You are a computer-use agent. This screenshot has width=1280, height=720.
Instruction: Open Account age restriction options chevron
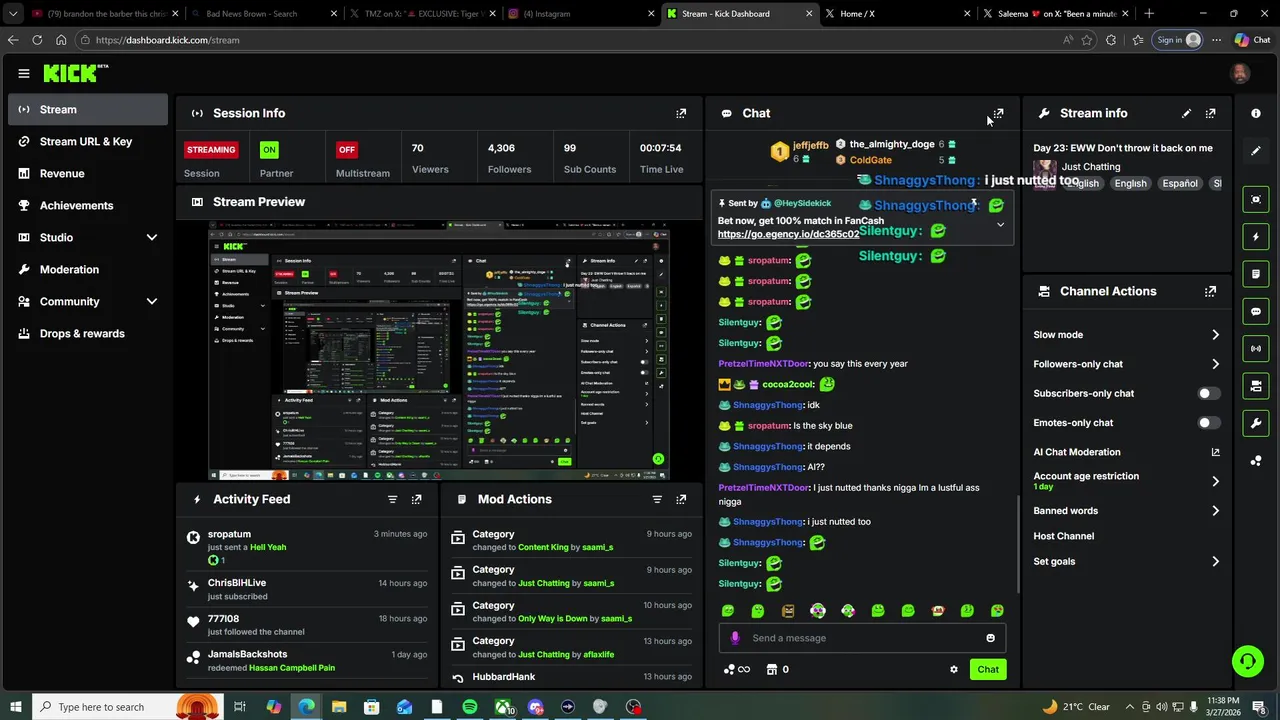(x=1215, y=481)
